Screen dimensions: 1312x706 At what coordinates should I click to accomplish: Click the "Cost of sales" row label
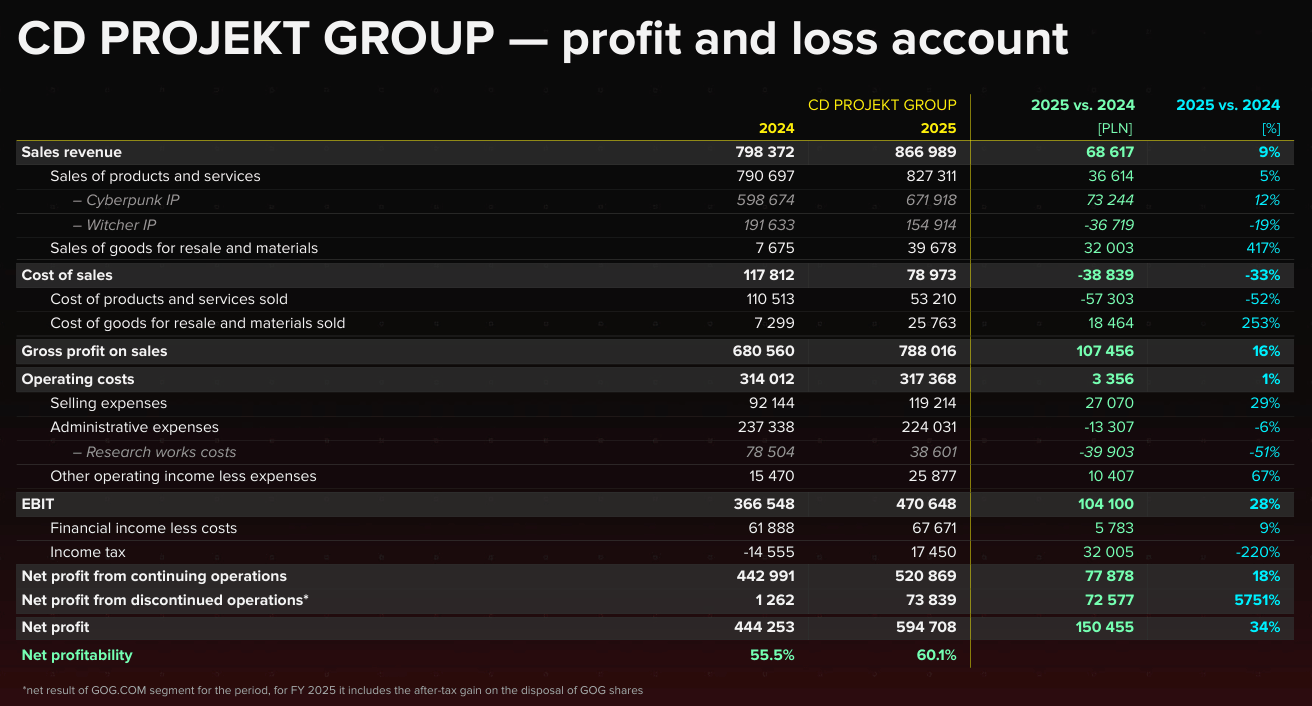tap(67, 275)
